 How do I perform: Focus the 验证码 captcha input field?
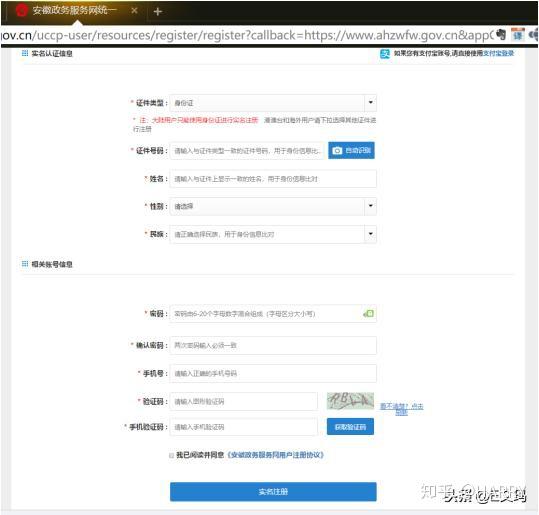tap(244, 401)
